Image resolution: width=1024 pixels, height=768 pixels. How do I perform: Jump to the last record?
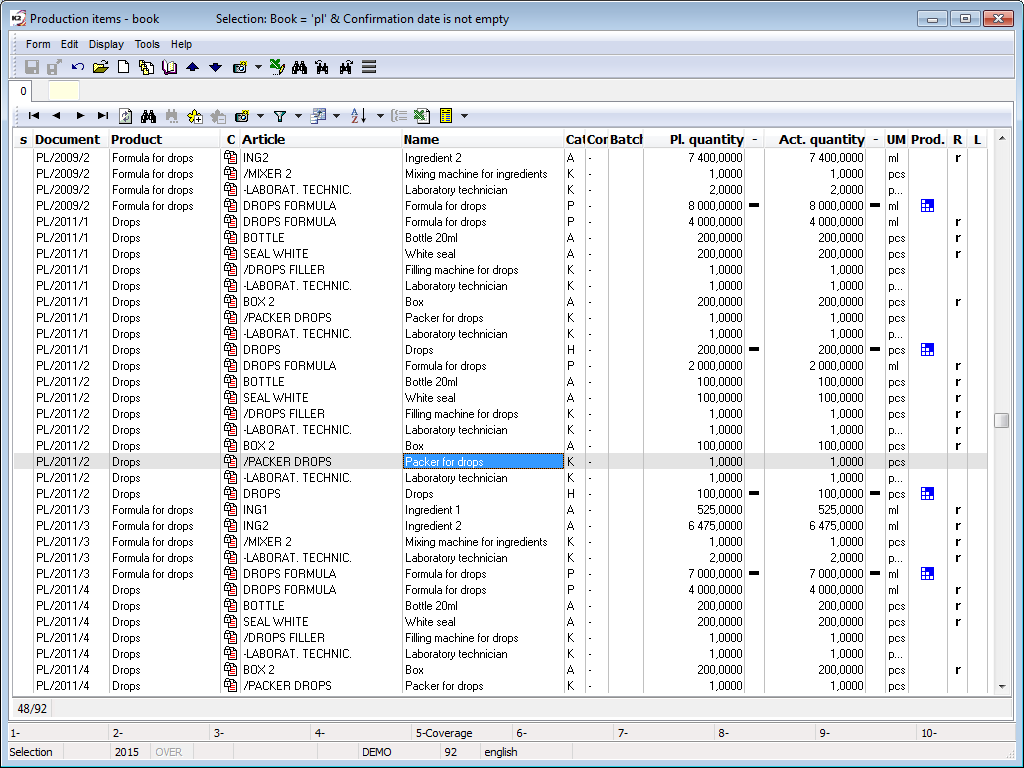(x=102, y=116)
